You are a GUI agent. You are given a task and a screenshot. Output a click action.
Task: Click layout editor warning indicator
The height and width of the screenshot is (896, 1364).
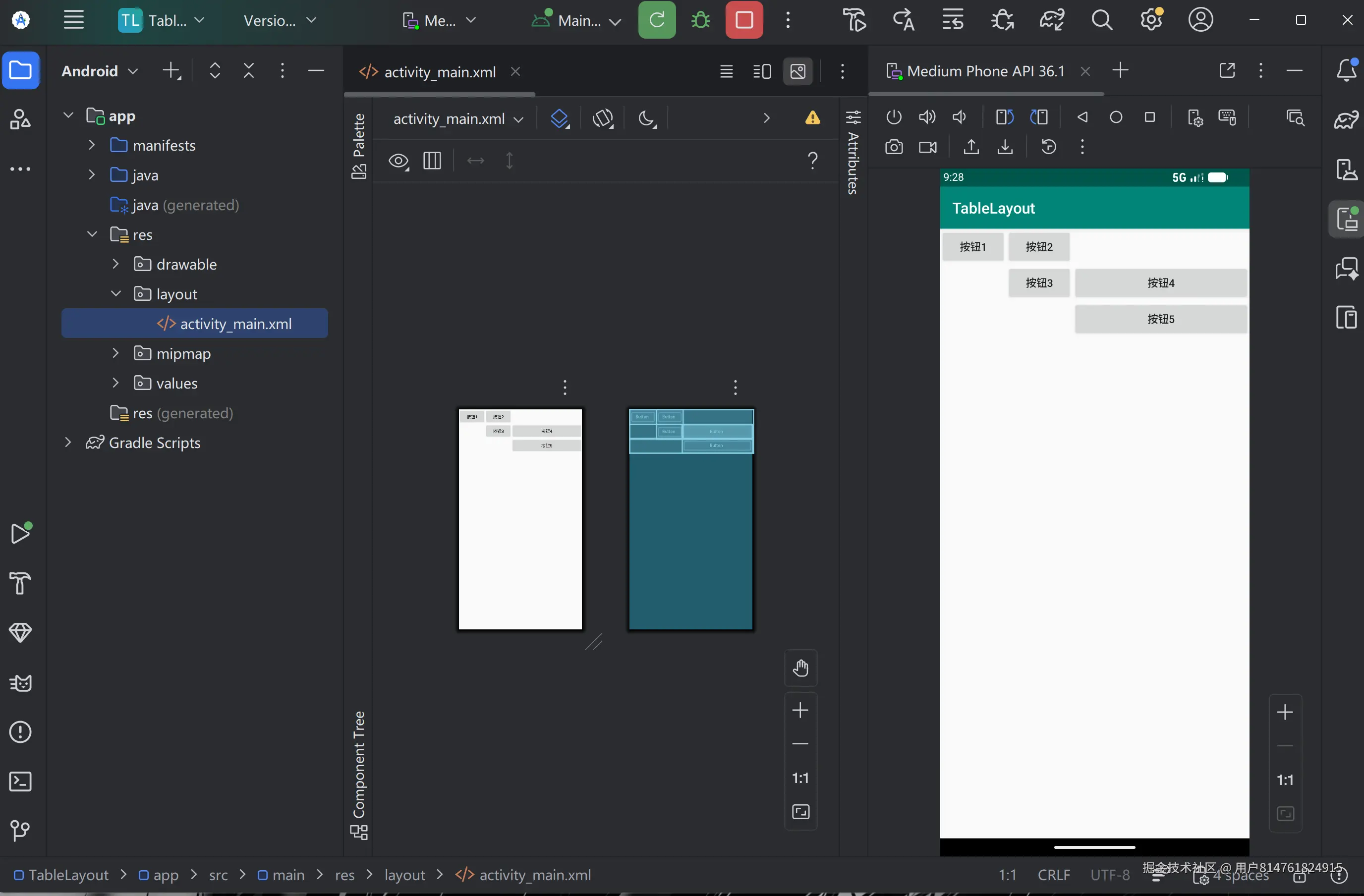[x=812, y=118]
